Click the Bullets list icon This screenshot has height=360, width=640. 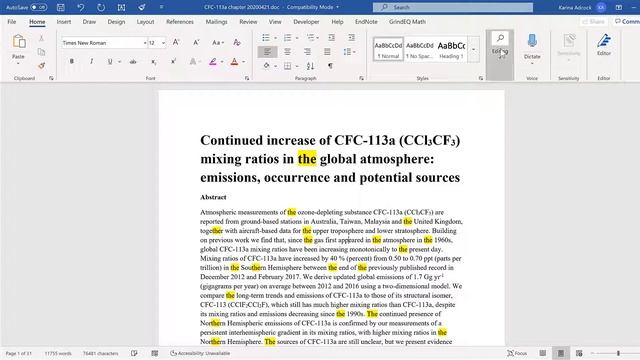[x=266, y=38]
